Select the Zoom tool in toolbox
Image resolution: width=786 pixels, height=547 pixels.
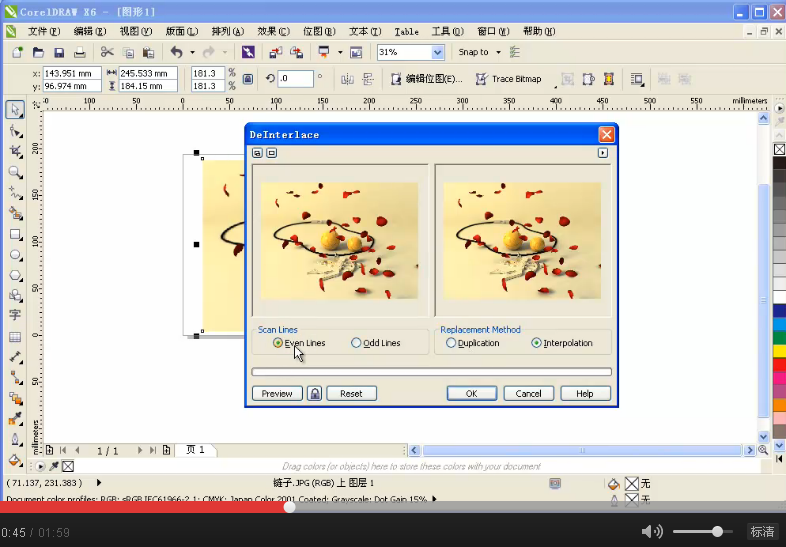point(15,172)
